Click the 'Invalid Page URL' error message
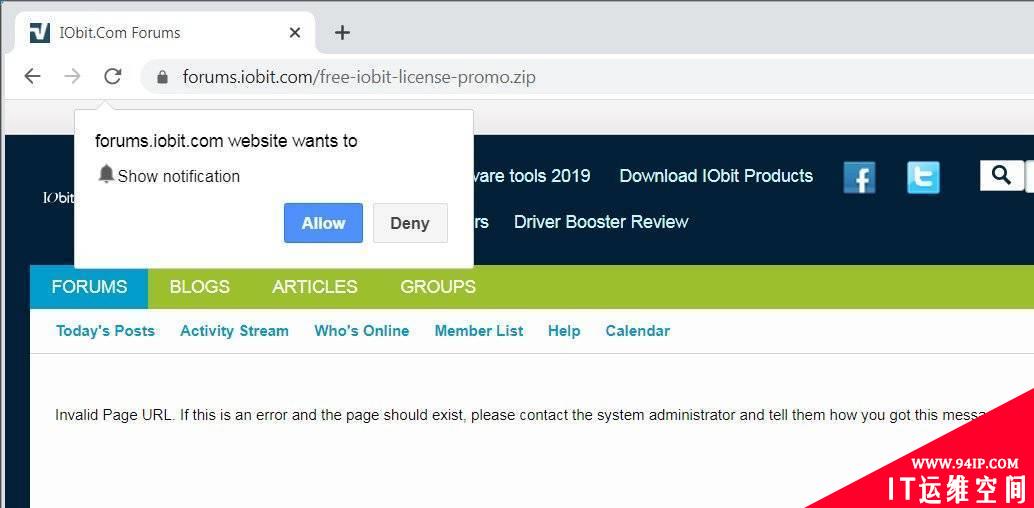Screen dimensions: 1034x508 coord(521,415)
